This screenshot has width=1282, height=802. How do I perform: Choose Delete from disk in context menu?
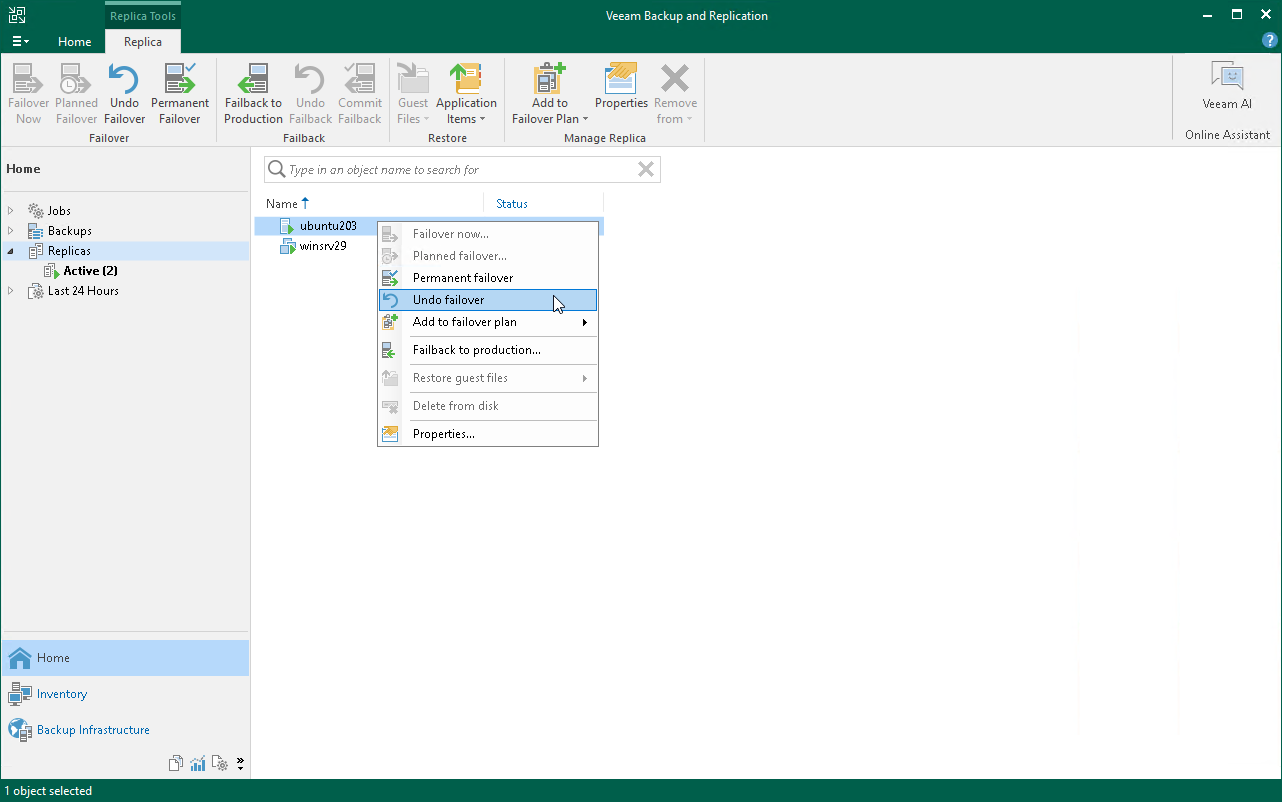pyautogui.click(x=488, y=406)
